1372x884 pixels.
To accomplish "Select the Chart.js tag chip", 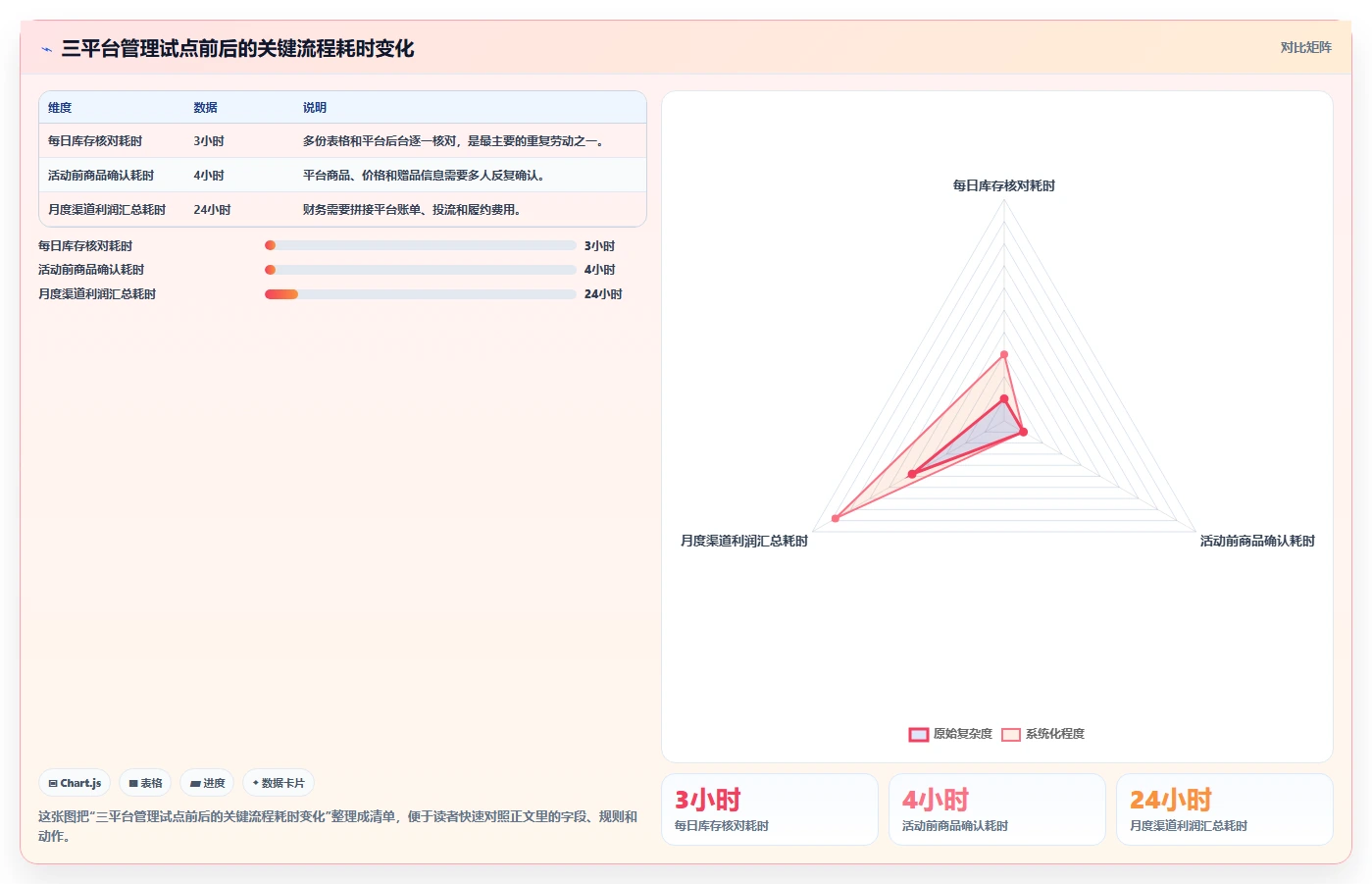I will tap(75, 783).
